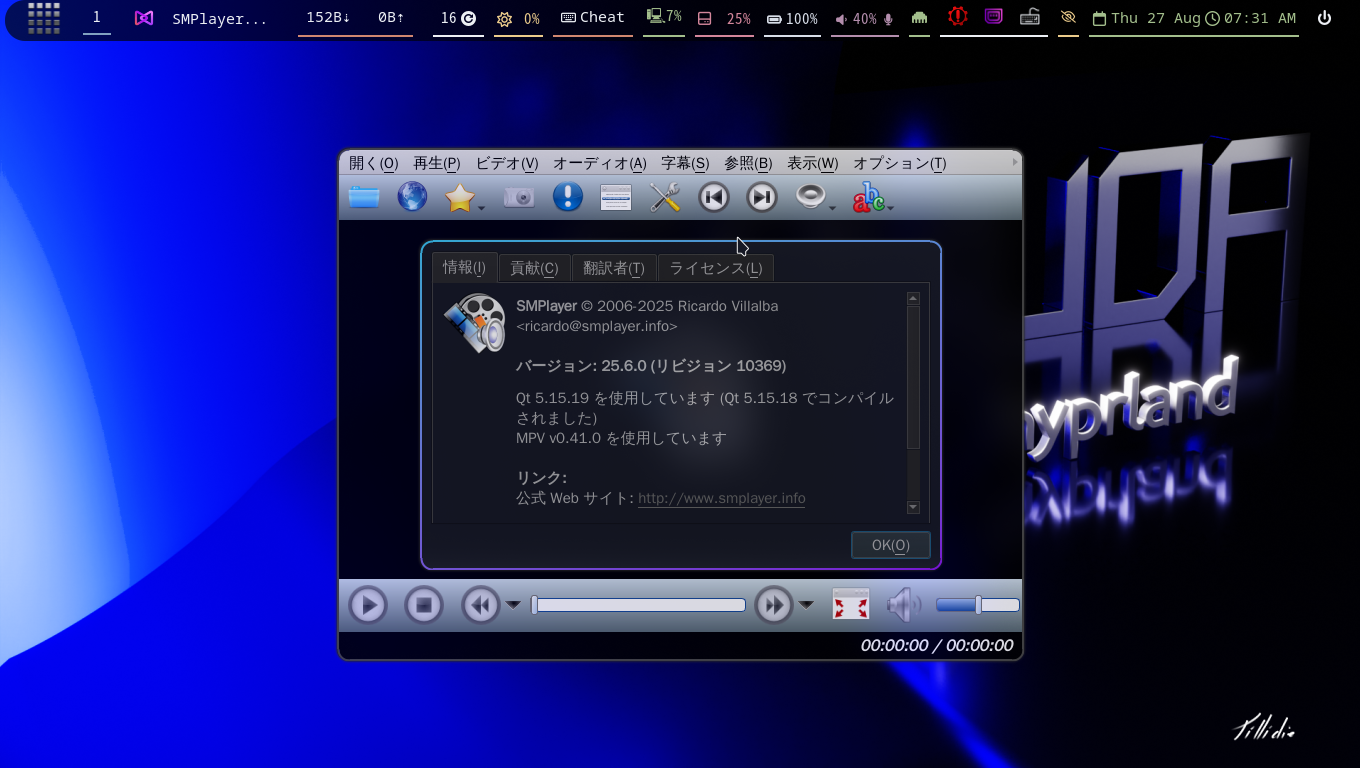Open the 開く(O) menu
1360x768 pixels.
pos(373,163)
